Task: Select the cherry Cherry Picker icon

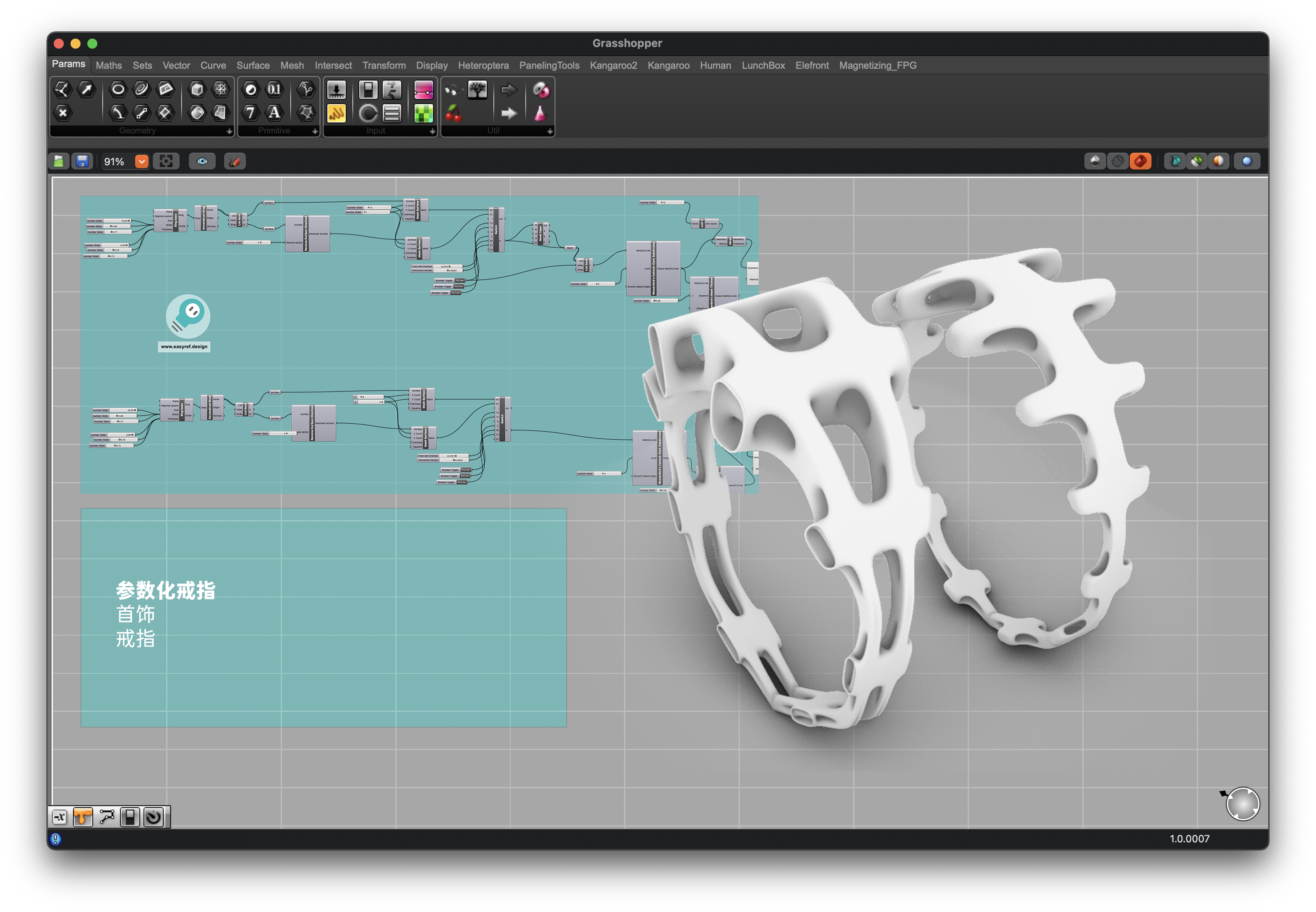Action: point(453,114)
